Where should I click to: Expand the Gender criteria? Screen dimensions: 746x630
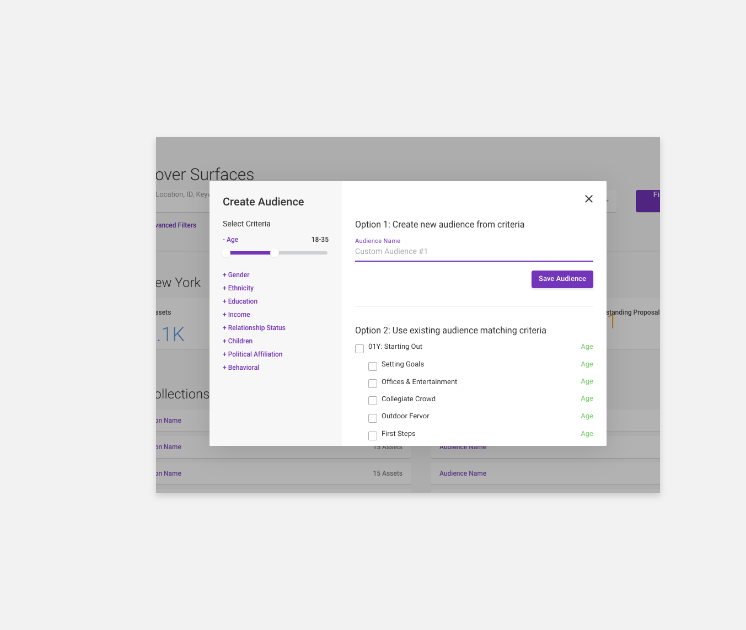point(236,275)
